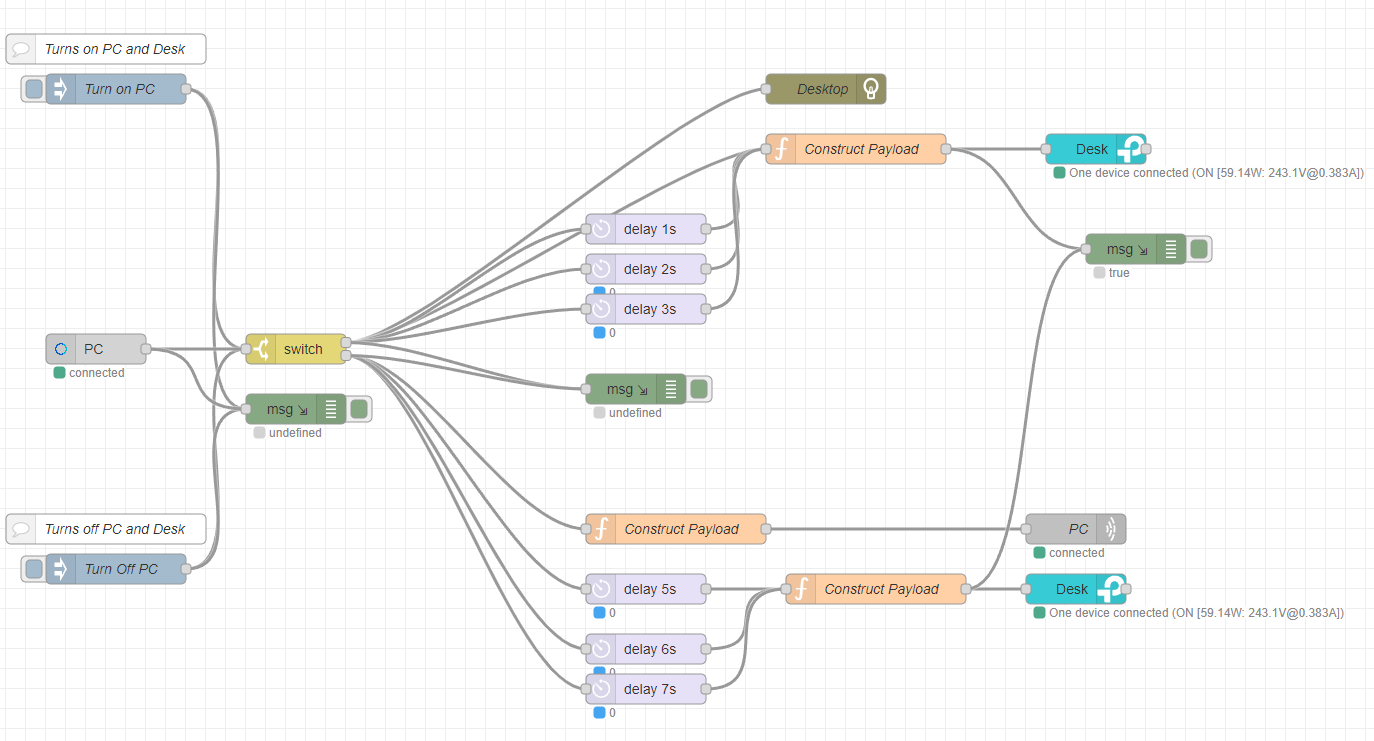Click the light bulb icon on Desktop node

(872, 89)
